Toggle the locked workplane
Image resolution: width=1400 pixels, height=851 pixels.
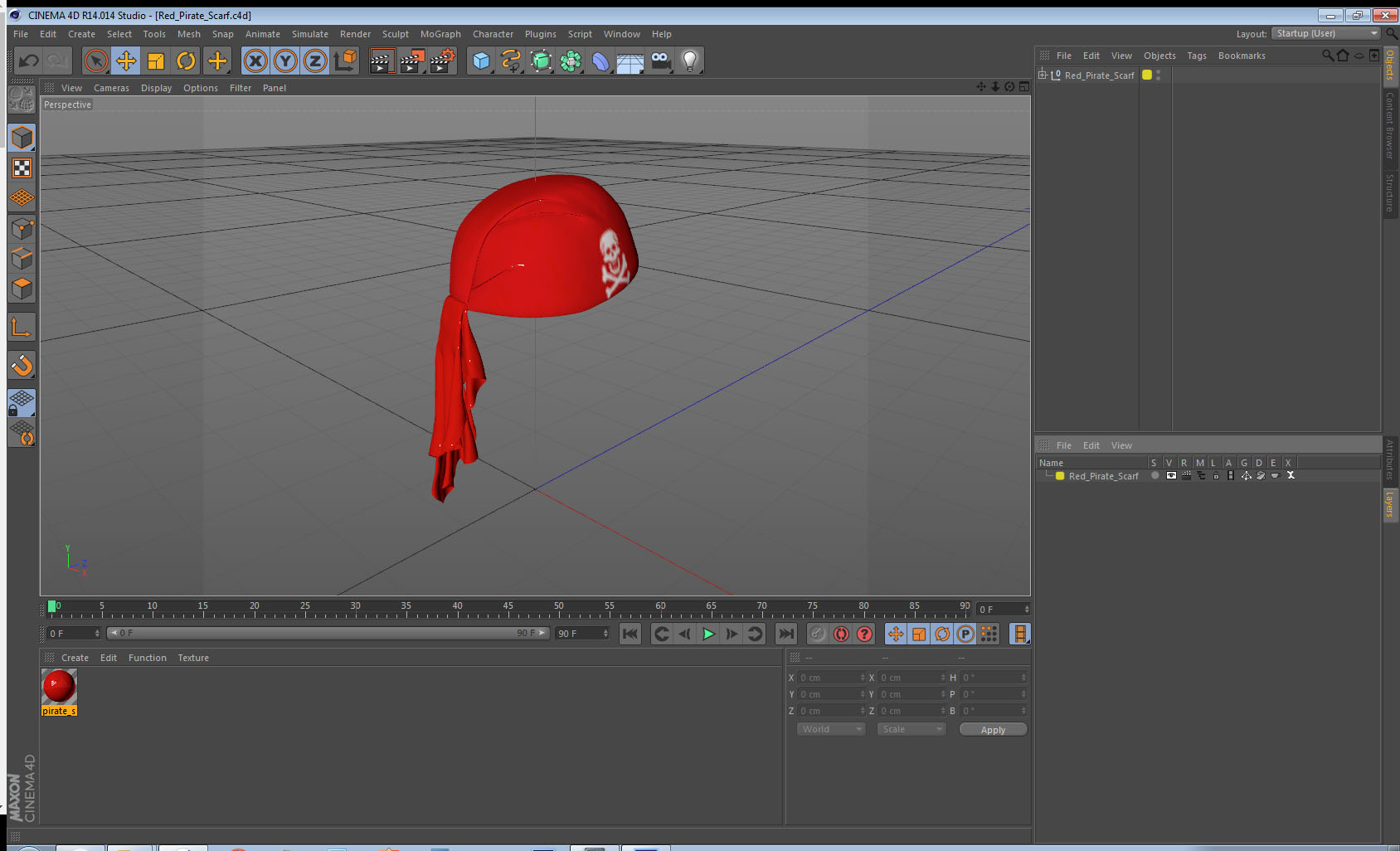click(x=22, y=403)
